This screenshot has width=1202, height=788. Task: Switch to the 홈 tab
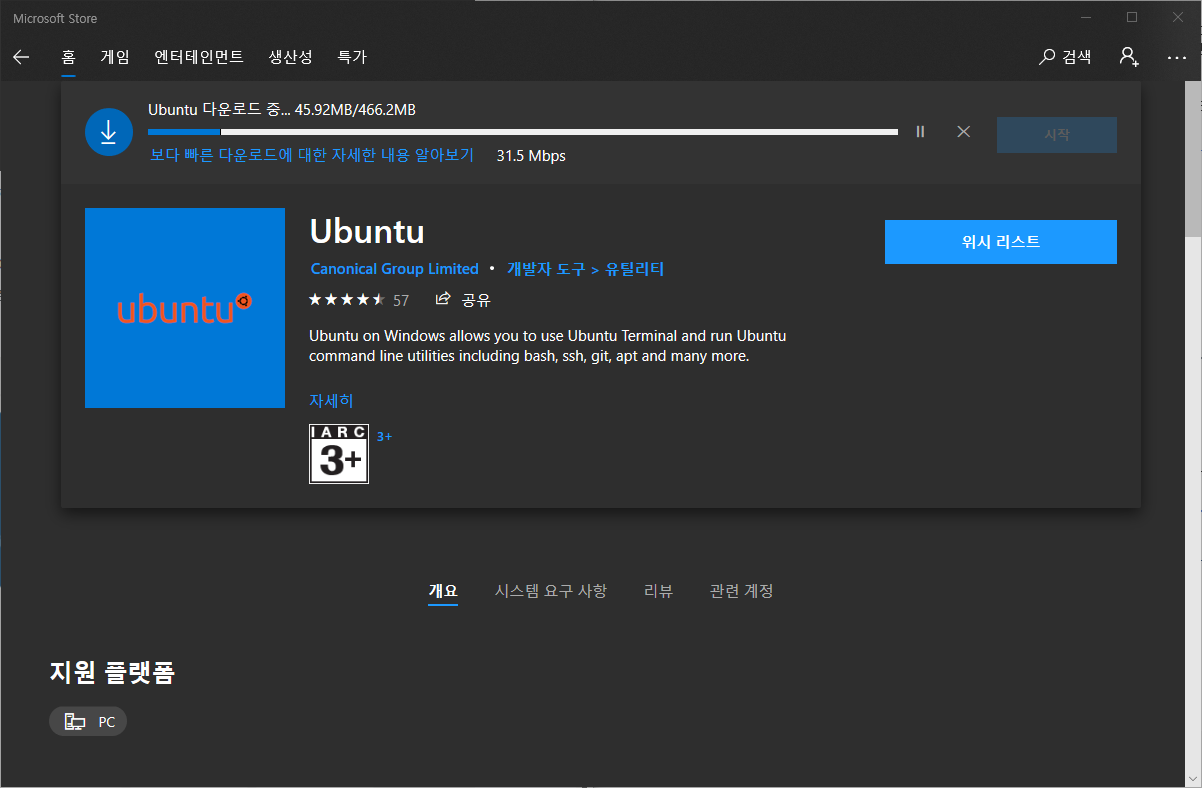click(68, 57)
